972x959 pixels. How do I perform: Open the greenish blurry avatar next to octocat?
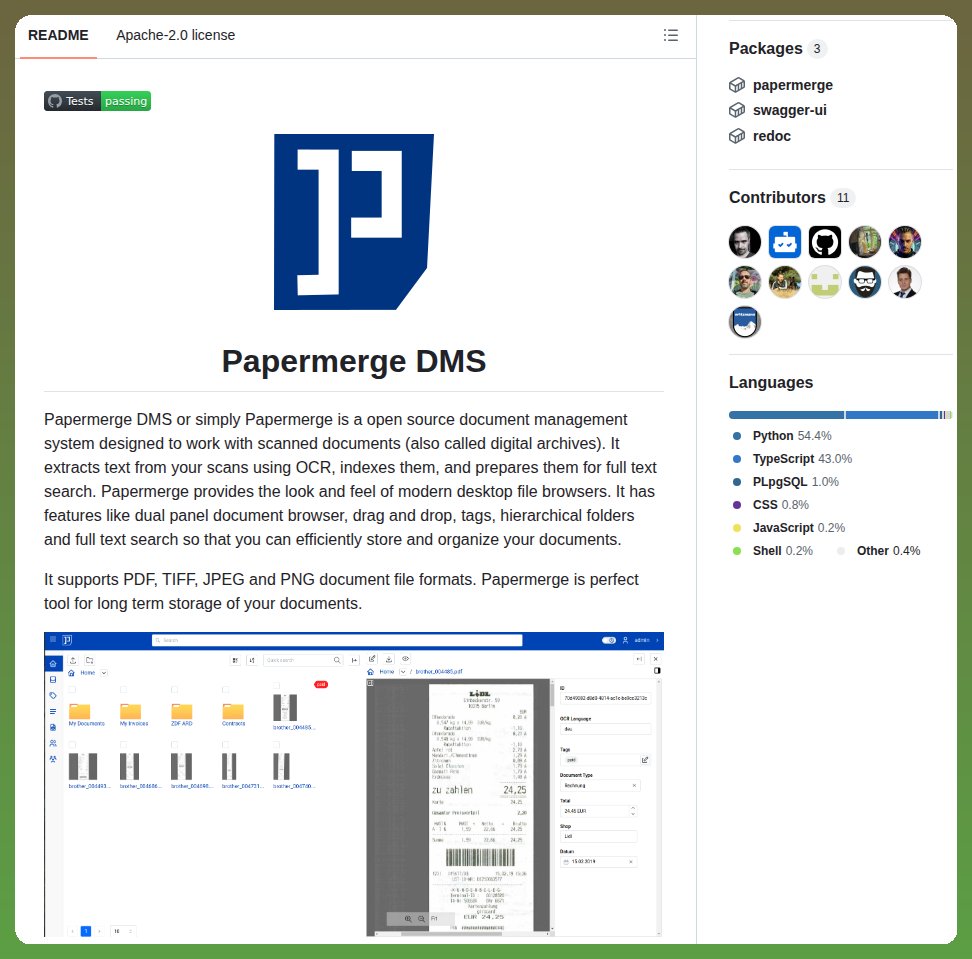[x=865, y=242]
